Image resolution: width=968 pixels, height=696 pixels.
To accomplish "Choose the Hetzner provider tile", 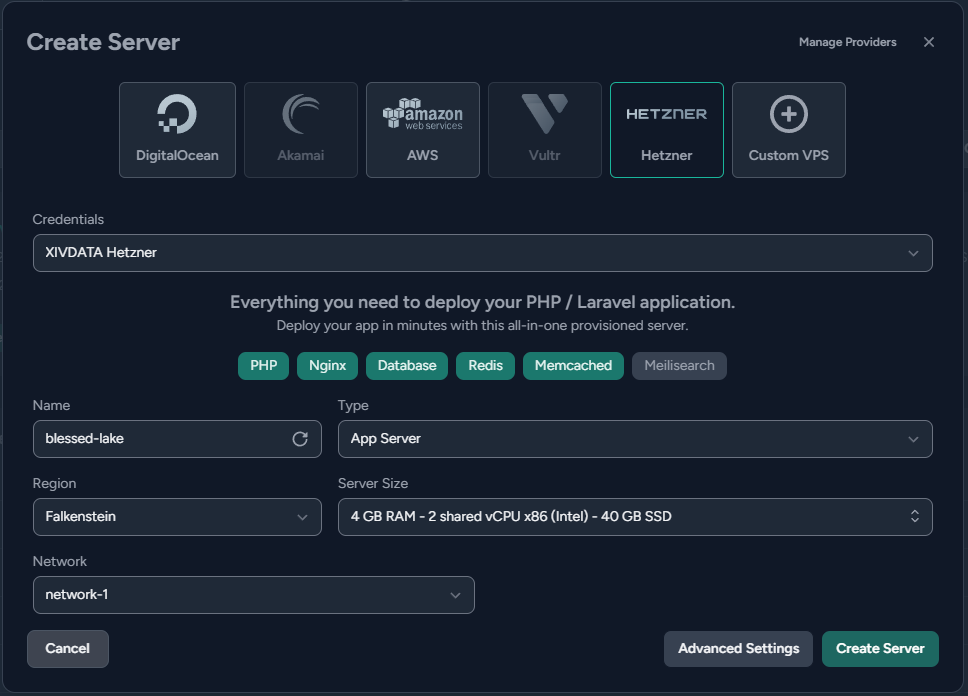I will [666, 130].
